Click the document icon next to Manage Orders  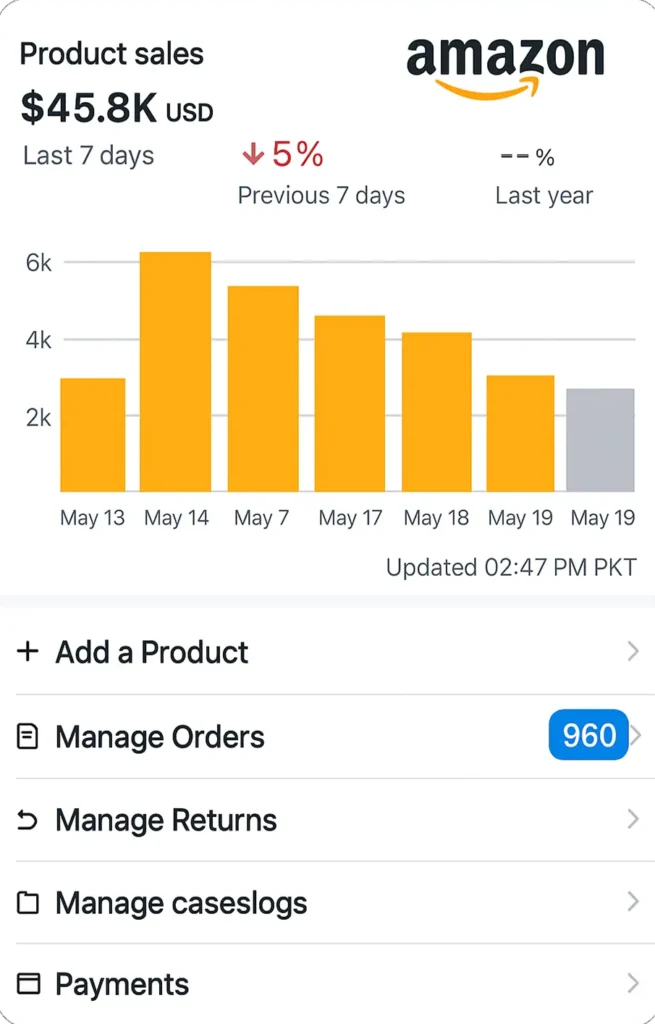tap(27, 737)
